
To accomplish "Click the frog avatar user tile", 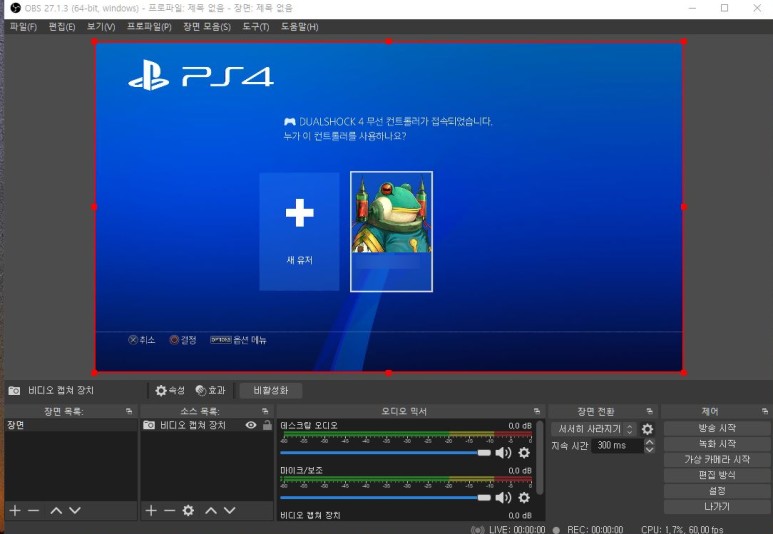I will coord(391,231).
